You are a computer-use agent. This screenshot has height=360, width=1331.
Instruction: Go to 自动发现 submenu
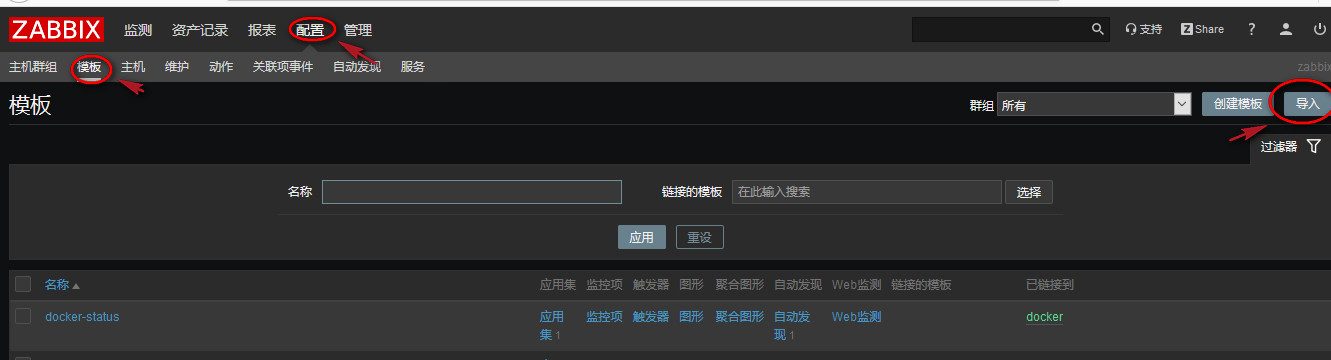[357, 67]
